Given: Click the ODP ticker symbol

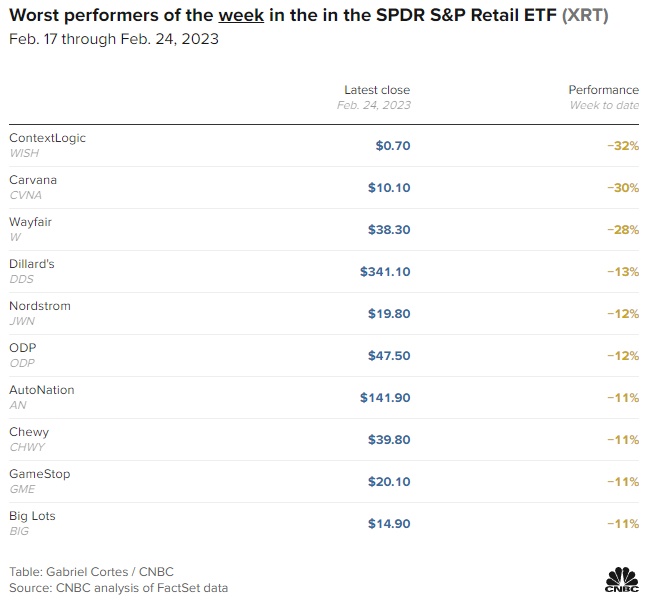Looking at the screenshot, I should [x=22, y=363].
